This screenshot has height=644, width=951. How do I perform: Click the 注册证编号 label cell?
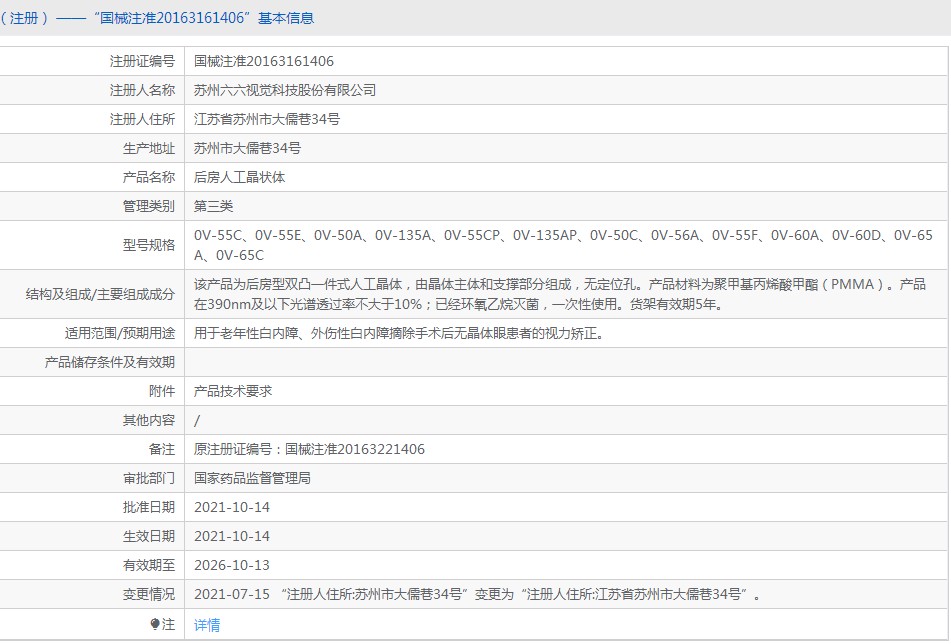(142, 61)
